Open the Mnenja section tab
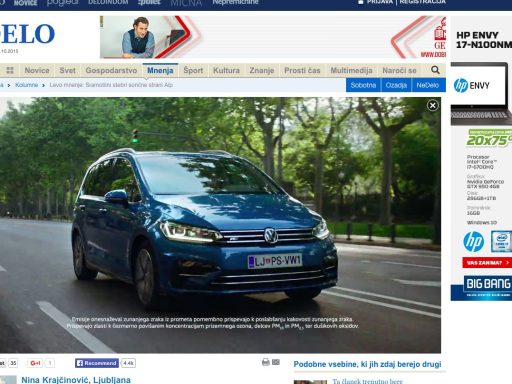The width and height of the screenshot is (512, 384). [160, 70]
